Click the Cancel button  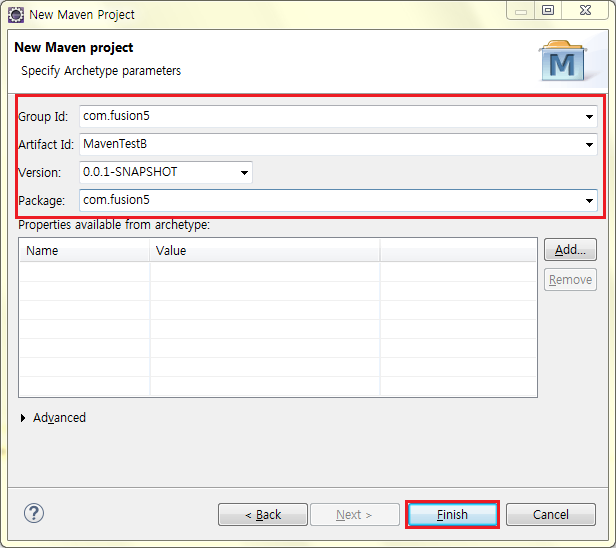(551, 515)
